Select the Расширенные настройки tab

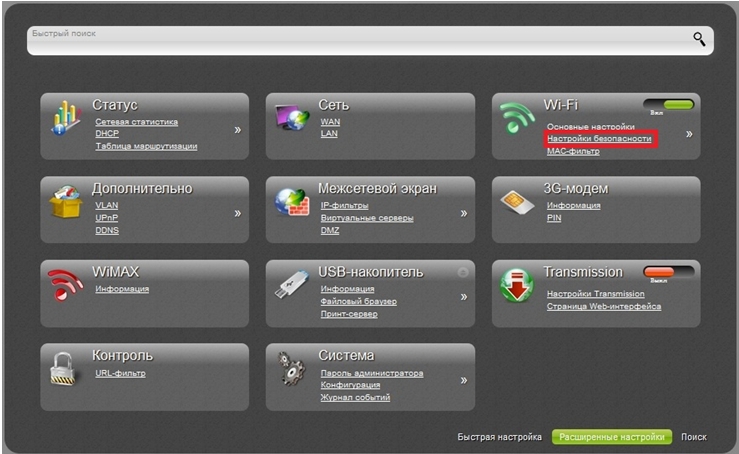611,437
